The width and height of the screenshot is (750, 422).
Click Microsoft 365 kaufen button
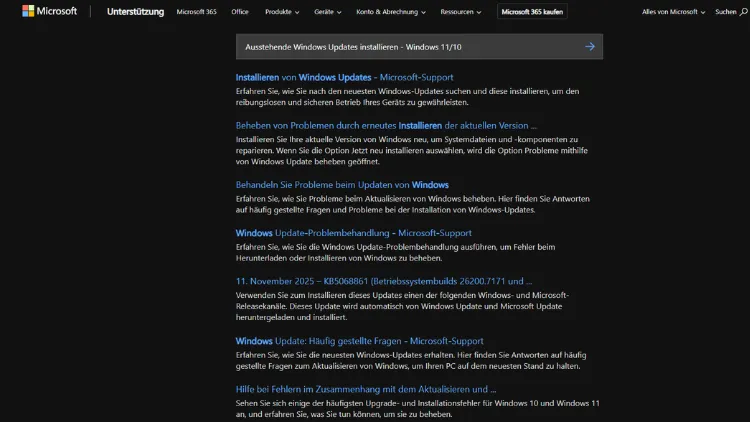coord(532,11)
